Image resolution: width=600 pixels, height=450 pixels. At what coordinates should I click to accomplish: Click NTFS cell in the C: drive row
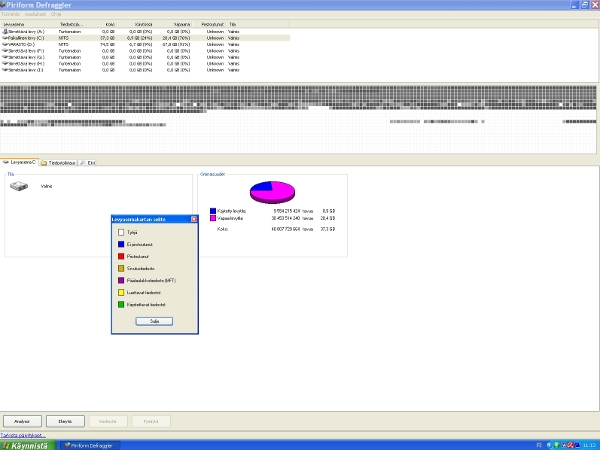pos(64,38)
